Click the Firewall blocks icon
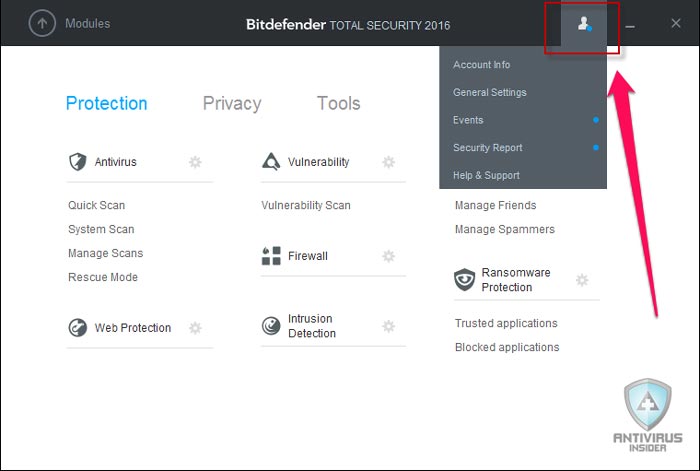This screenshot has width=700, height=471. [x=271, y=256]
